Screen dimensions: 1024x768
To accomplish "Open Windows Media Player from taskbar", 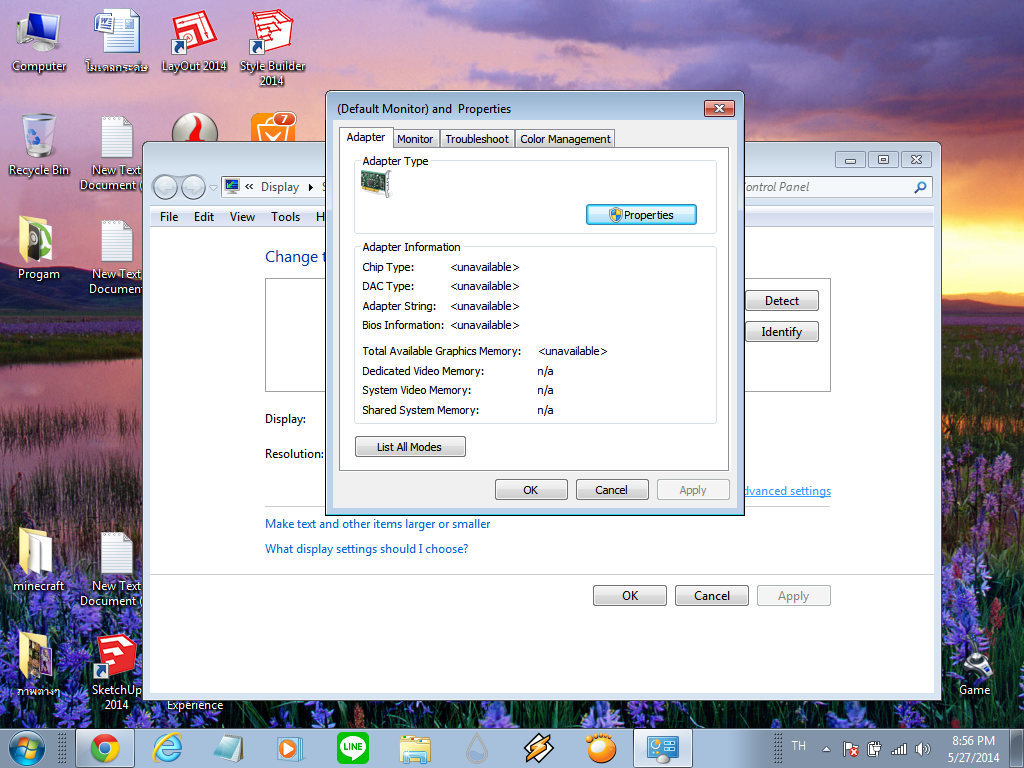I will point(289,748).
